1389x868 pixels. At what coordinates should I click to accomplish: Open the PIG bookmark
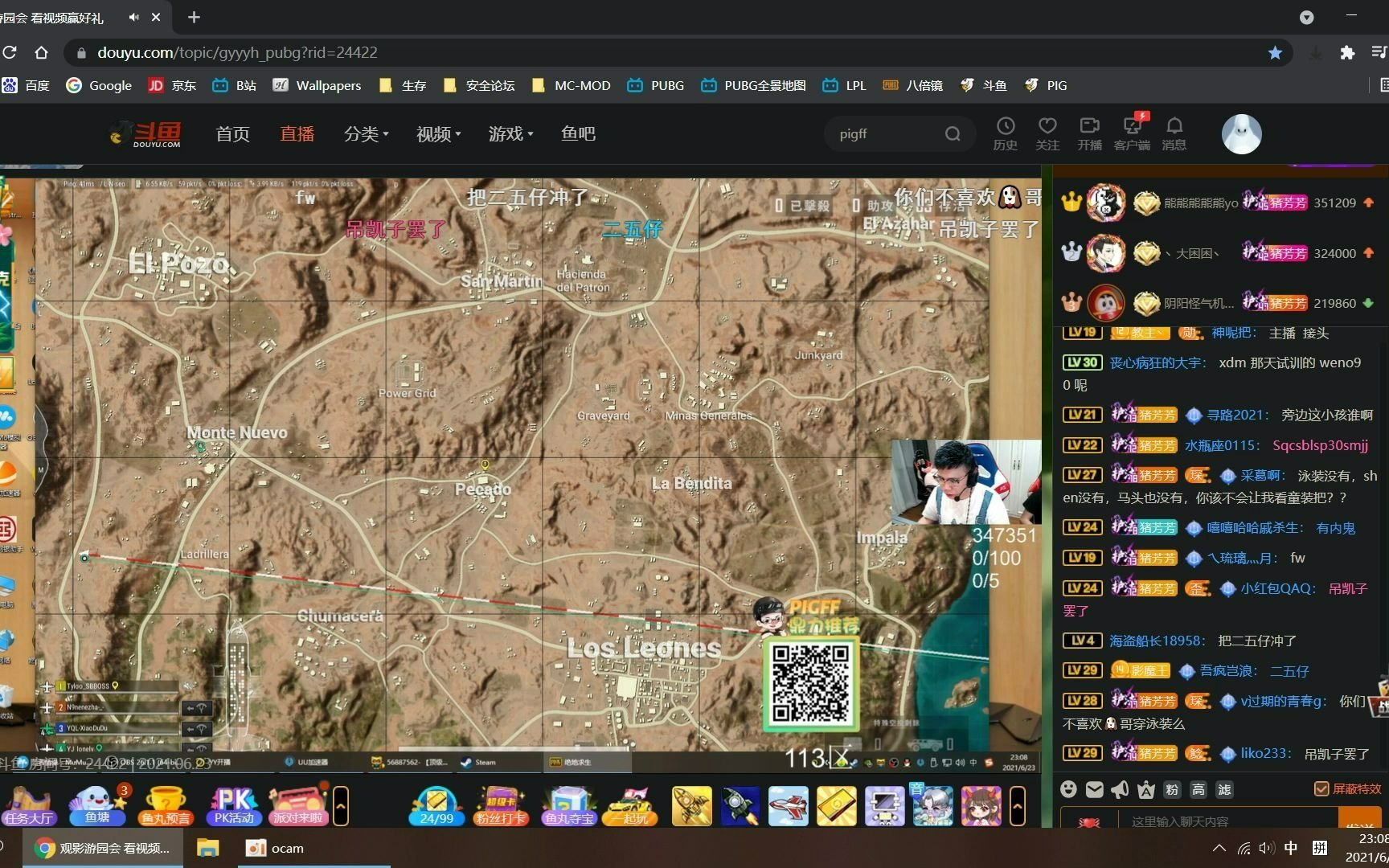[1046, 85]
